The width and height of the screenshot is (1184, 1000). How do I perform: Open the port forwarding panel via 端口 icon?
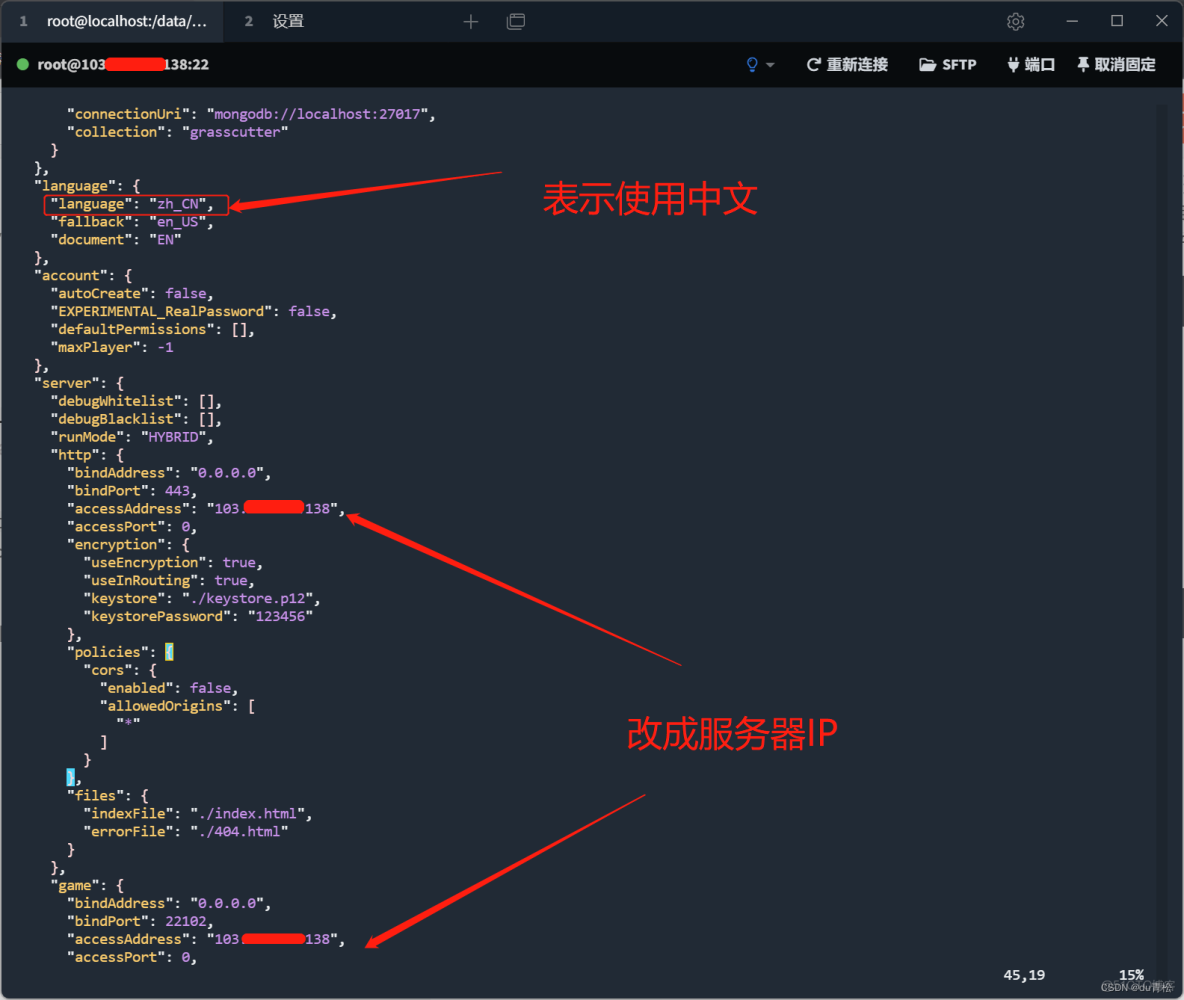click(1030, 64)
